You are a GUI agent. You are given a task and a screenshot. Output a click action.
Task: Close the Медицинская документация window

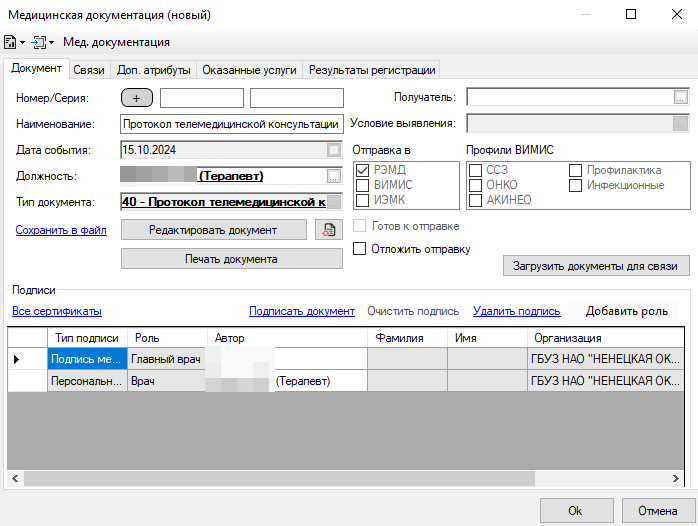point(677,14)
